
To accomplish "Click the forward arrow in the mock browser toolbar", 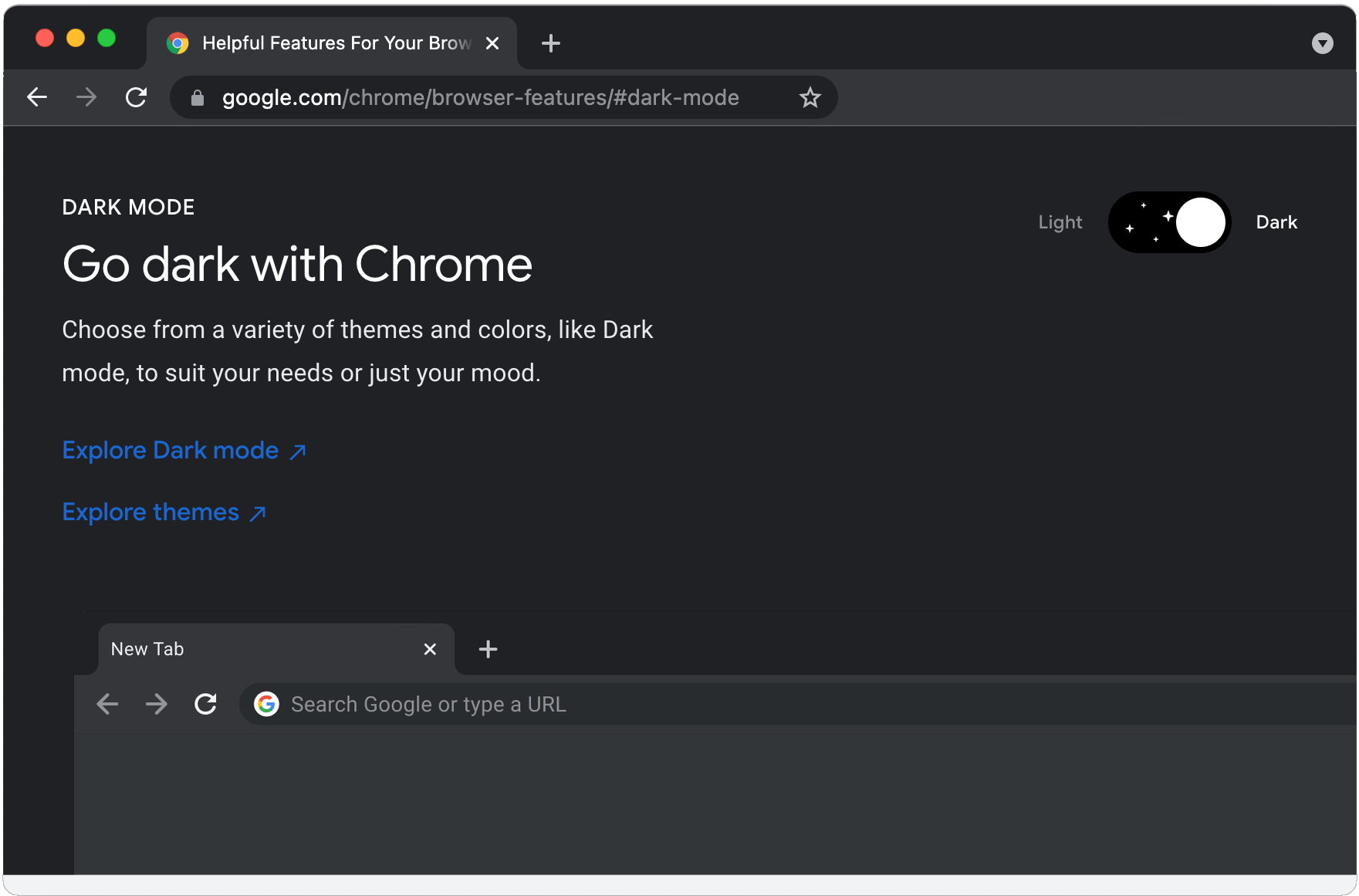I will (157, 704).
